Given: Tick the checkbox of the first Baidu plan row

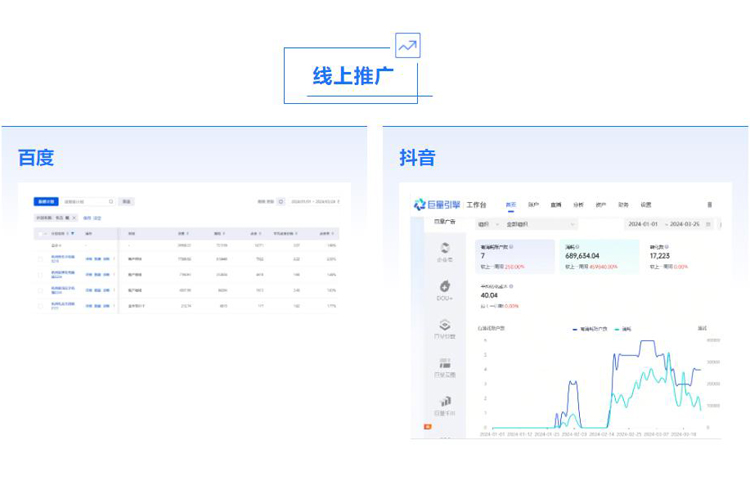Looking at the screenshot, I should (40, 259).
